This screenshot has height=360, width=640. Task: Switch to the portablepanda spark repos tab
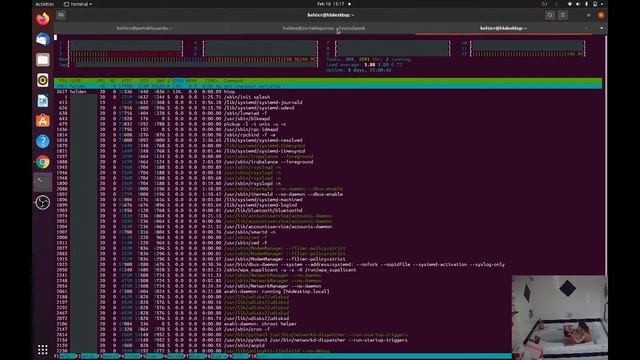click(x=324, y=28)
